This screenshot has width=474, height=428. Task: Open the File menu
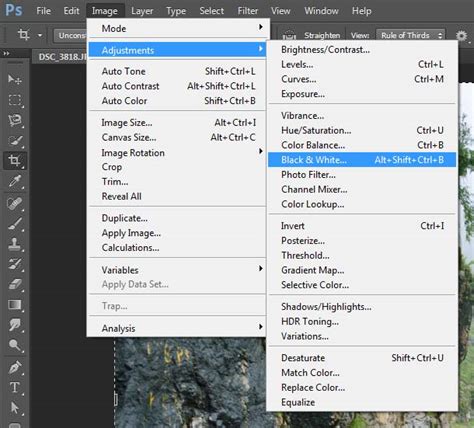click(x=44, y=11)
